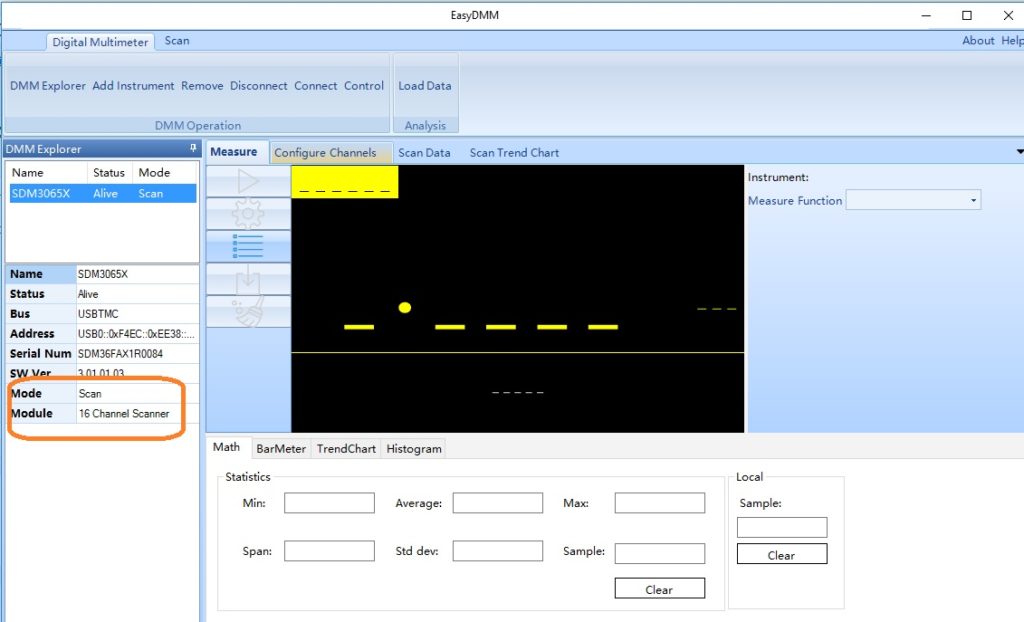Switch to the Histogram tab
The image size is (1024, 622).
pos(414,449)
